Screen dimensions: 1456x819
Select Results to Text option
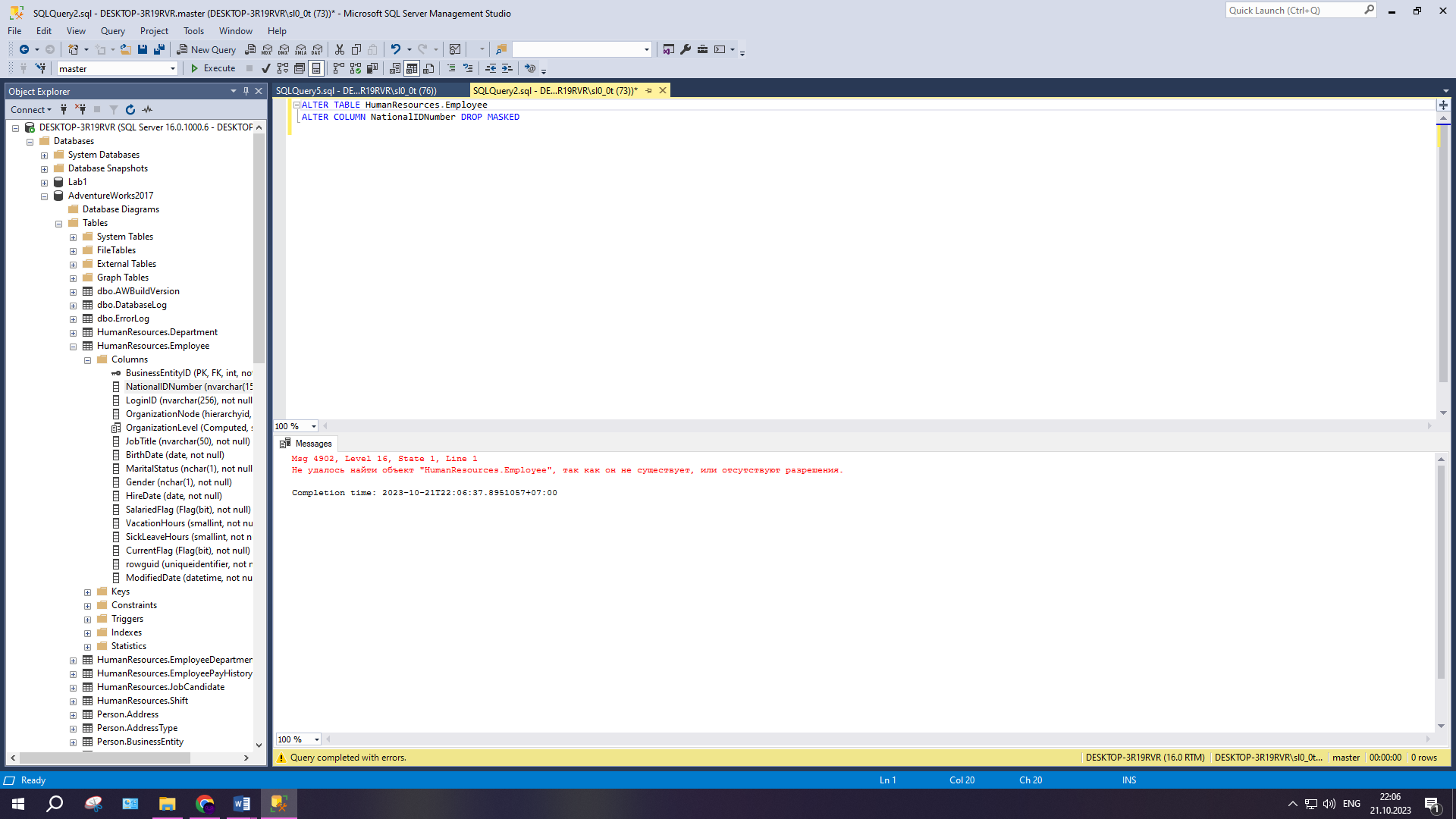point(395,68)
